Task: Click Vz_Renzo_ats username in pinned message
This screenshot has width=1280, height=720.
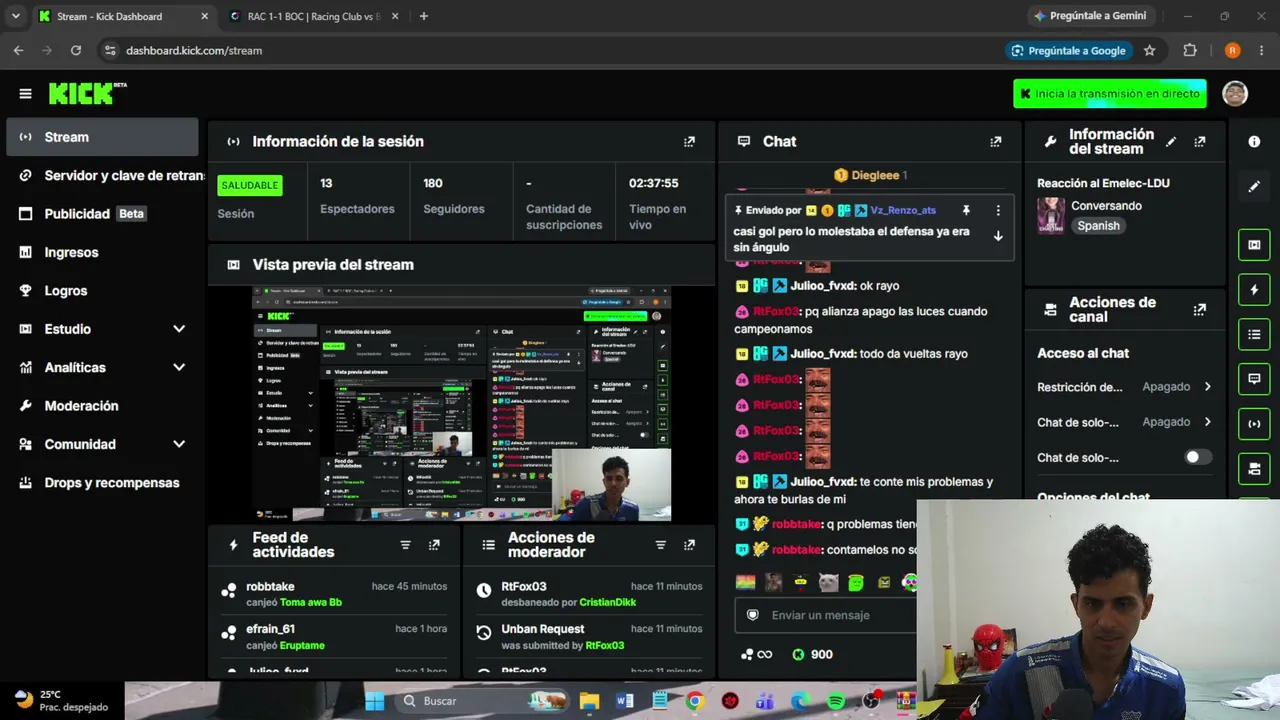Action: [903, 210]
